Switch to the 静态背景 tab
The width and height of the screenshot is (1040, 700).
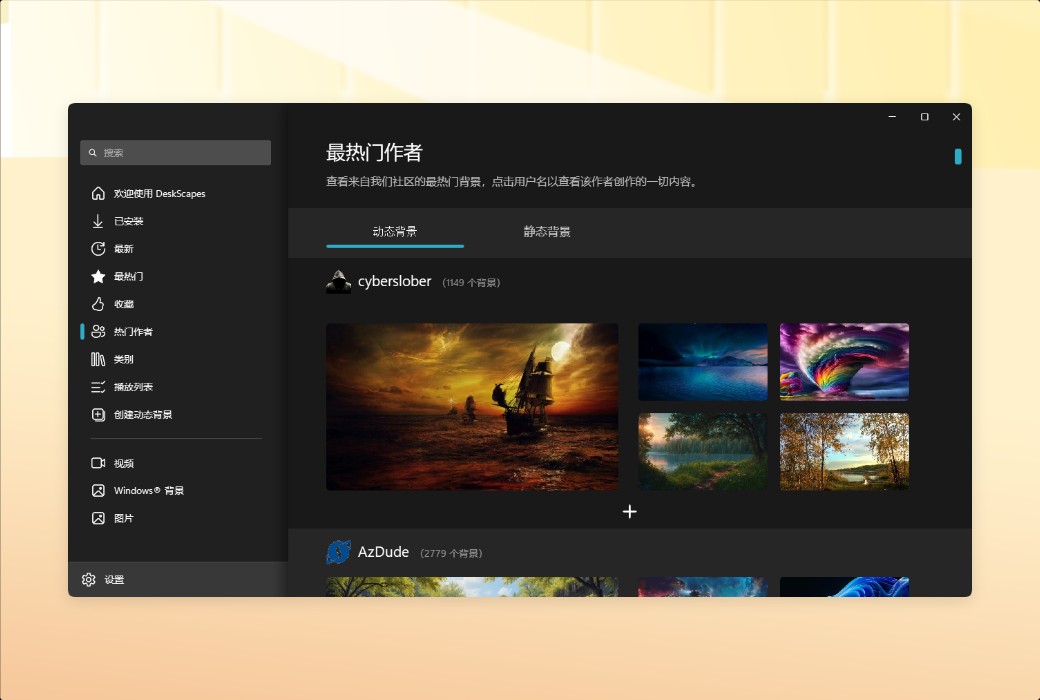tap(546, 230)
